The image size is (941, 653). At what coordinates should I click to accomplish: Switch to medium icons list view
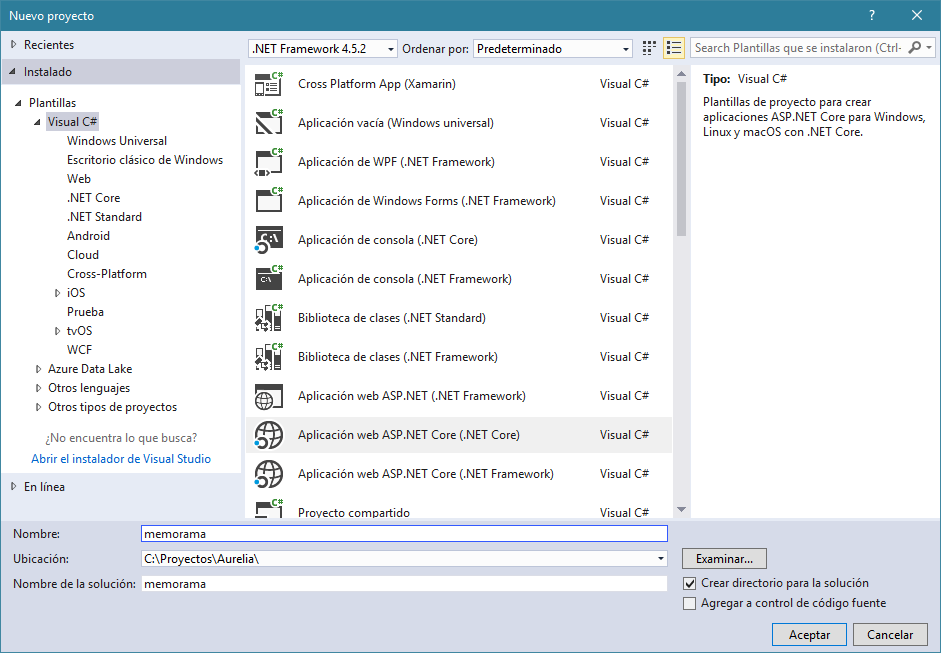point(674,48)
